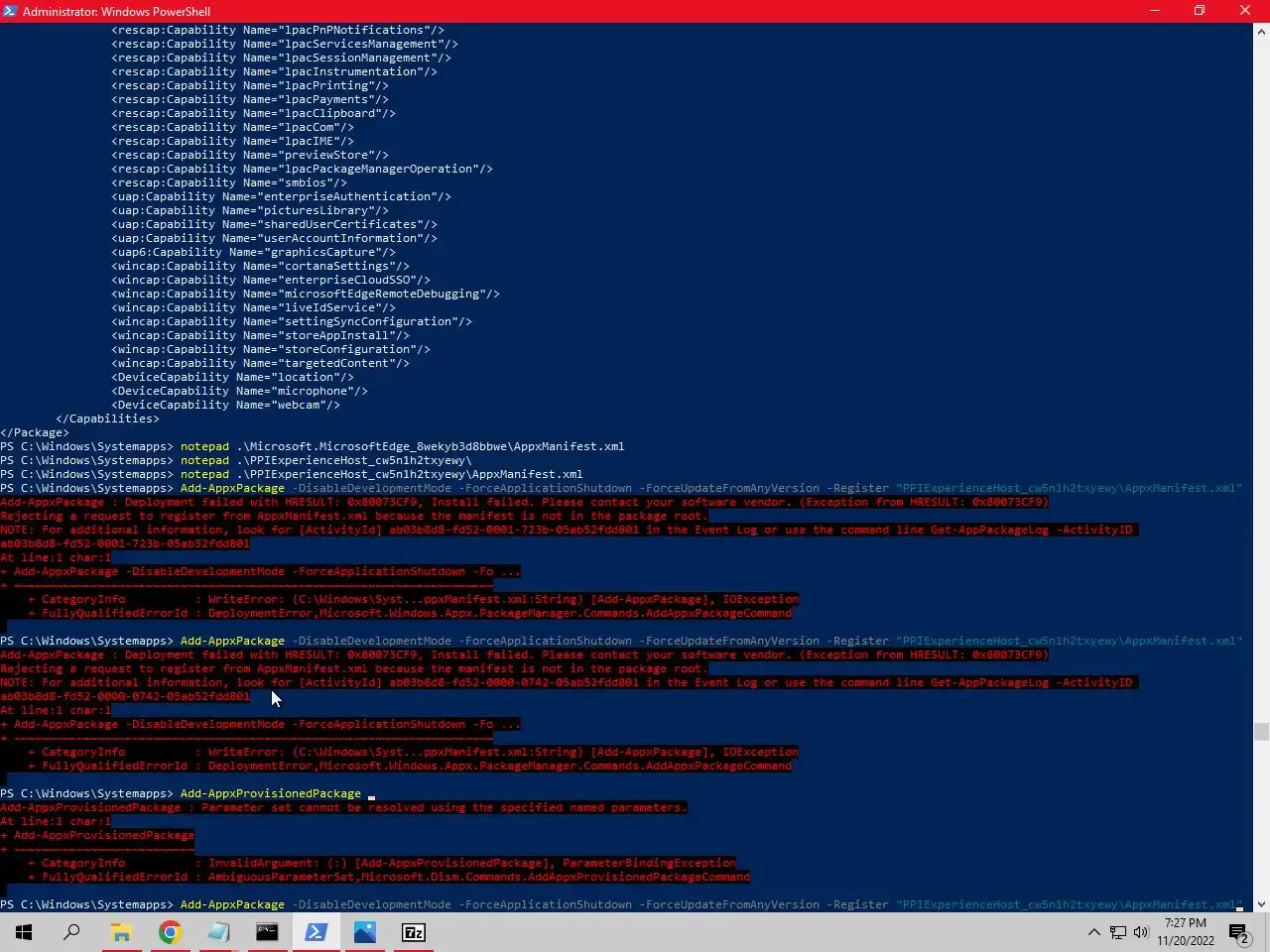The height and width of the screenshot is (952, 1270).
Task: Click the lpacServicesManagement capability line
Action: point(285,44)
